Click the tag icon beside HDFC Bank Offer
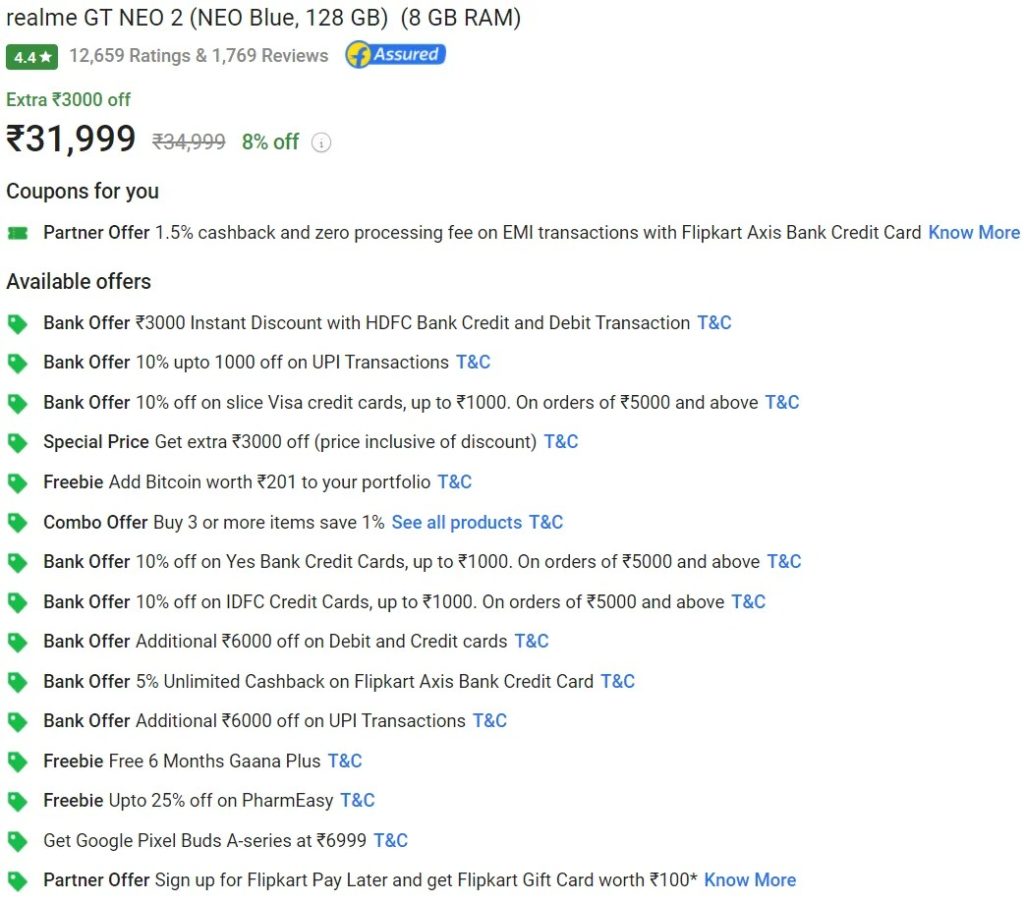Viewport: 1024px width, 903px height. pyautogui.click(x=17, y=322)
